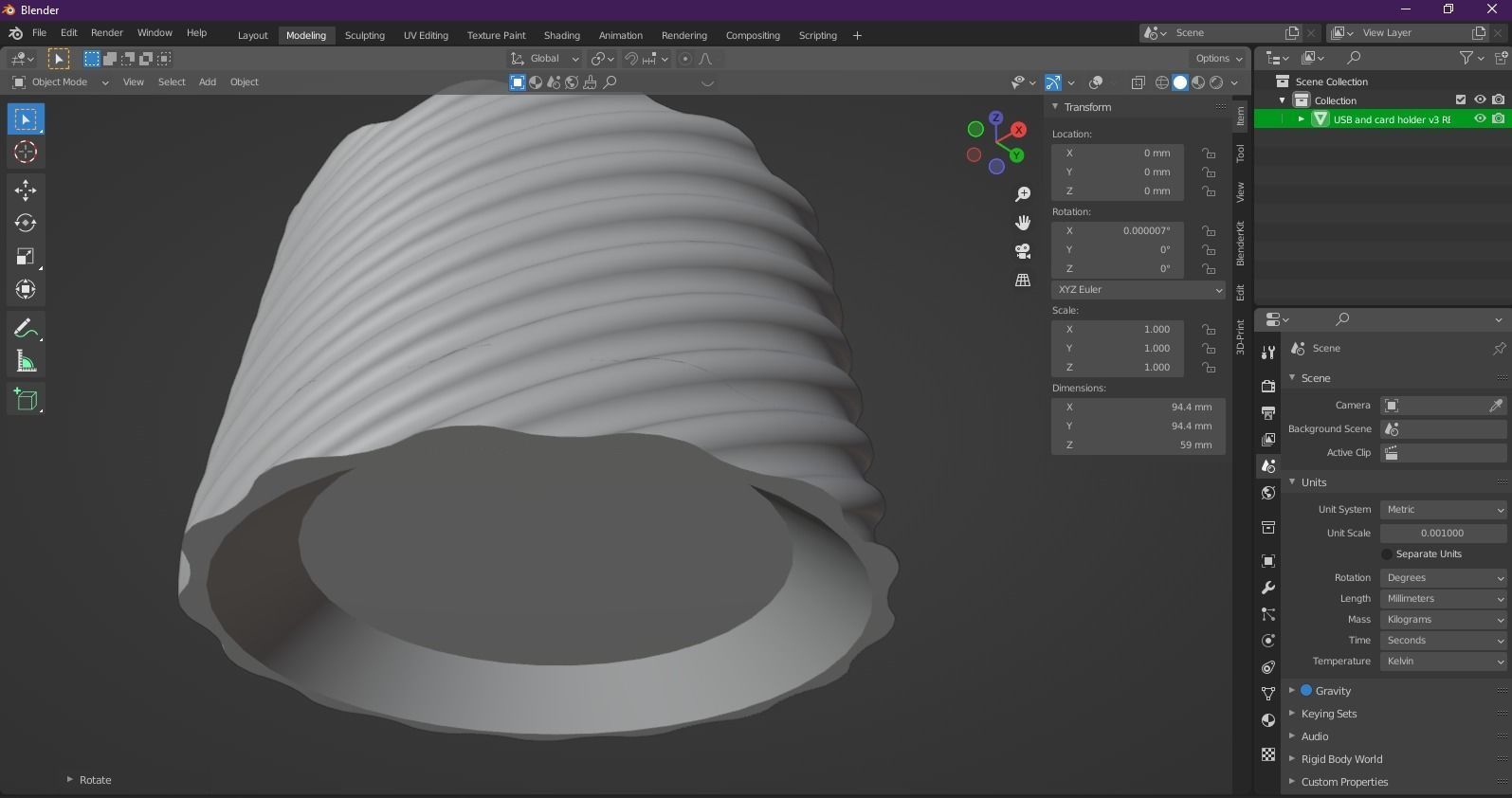This screenshot has height=798, width=1512.
Task: Click the viewport zoom magnifier icon
Action: point(1023,194)
